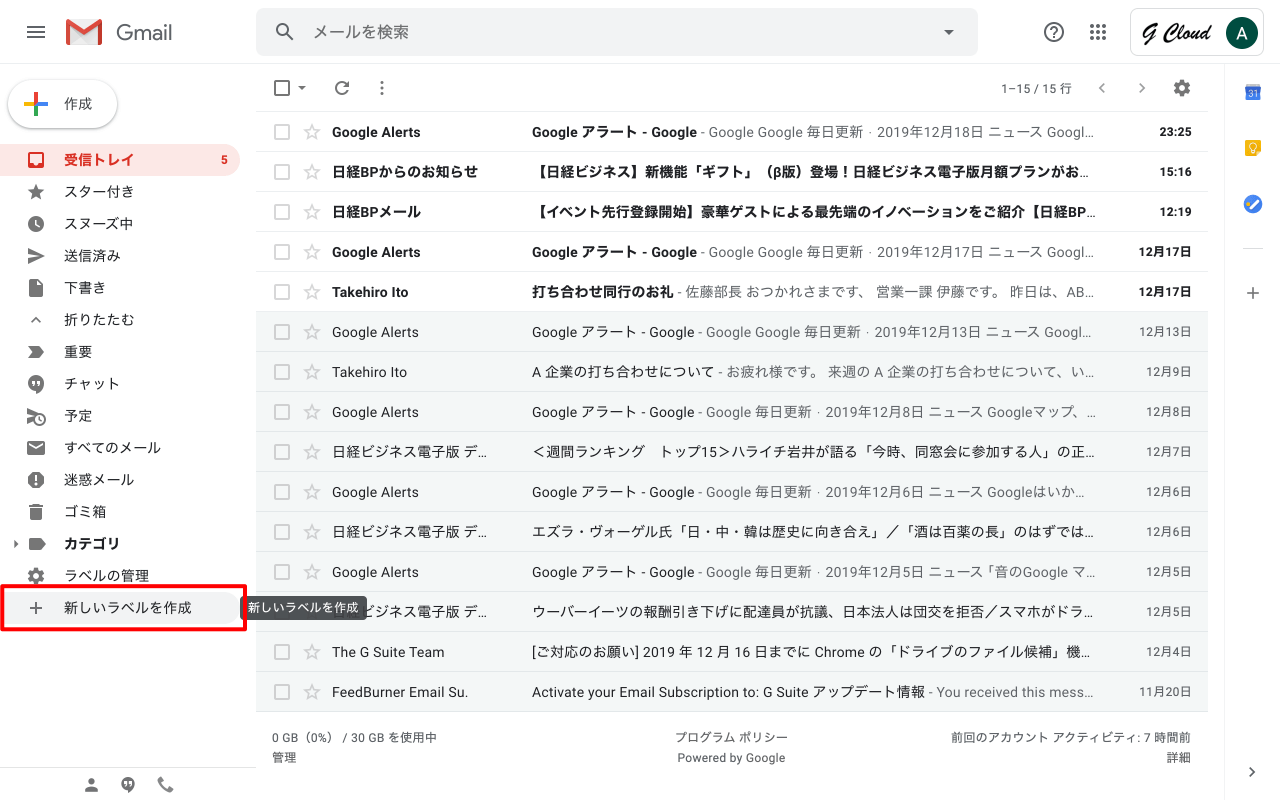Open the select dropdown arrow

point(302,88)
